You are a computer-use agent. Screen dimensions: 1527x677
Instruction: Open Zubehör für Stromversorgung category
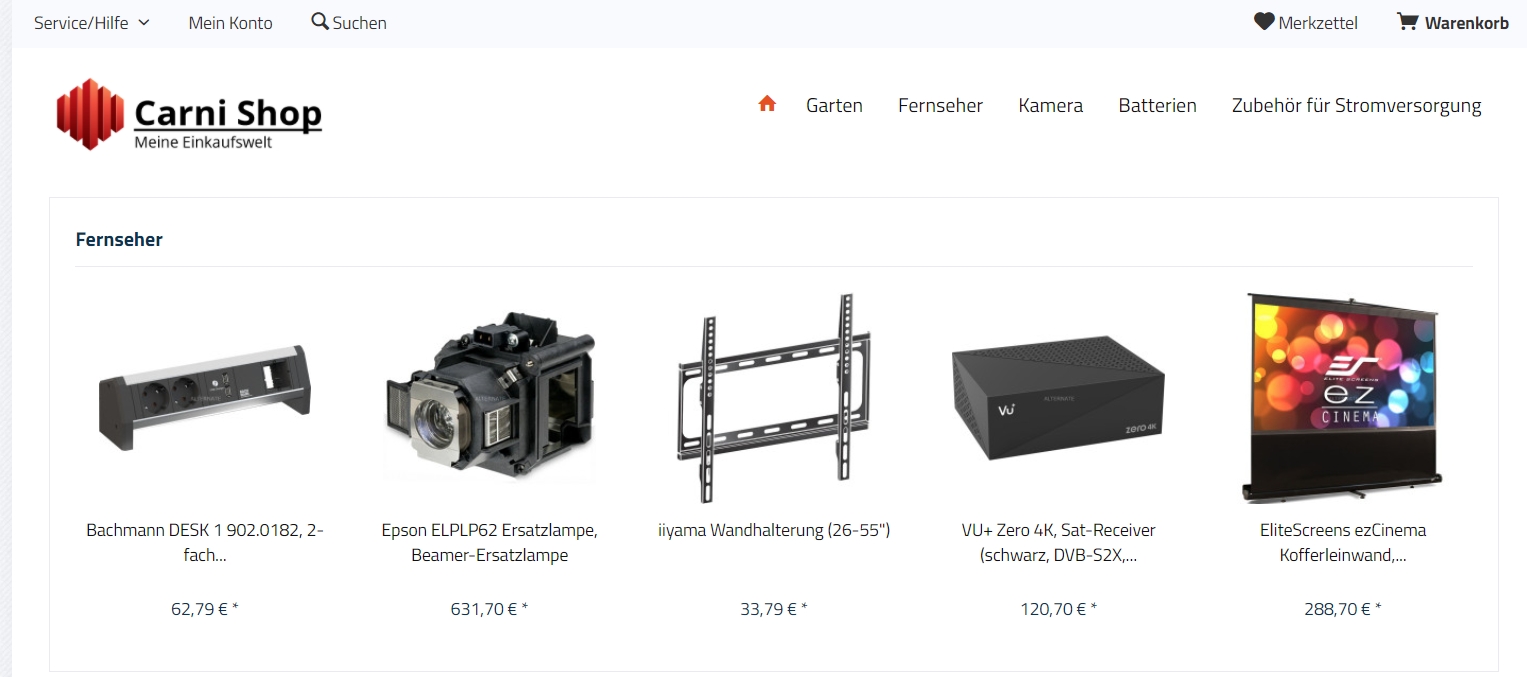(1356, 105)
